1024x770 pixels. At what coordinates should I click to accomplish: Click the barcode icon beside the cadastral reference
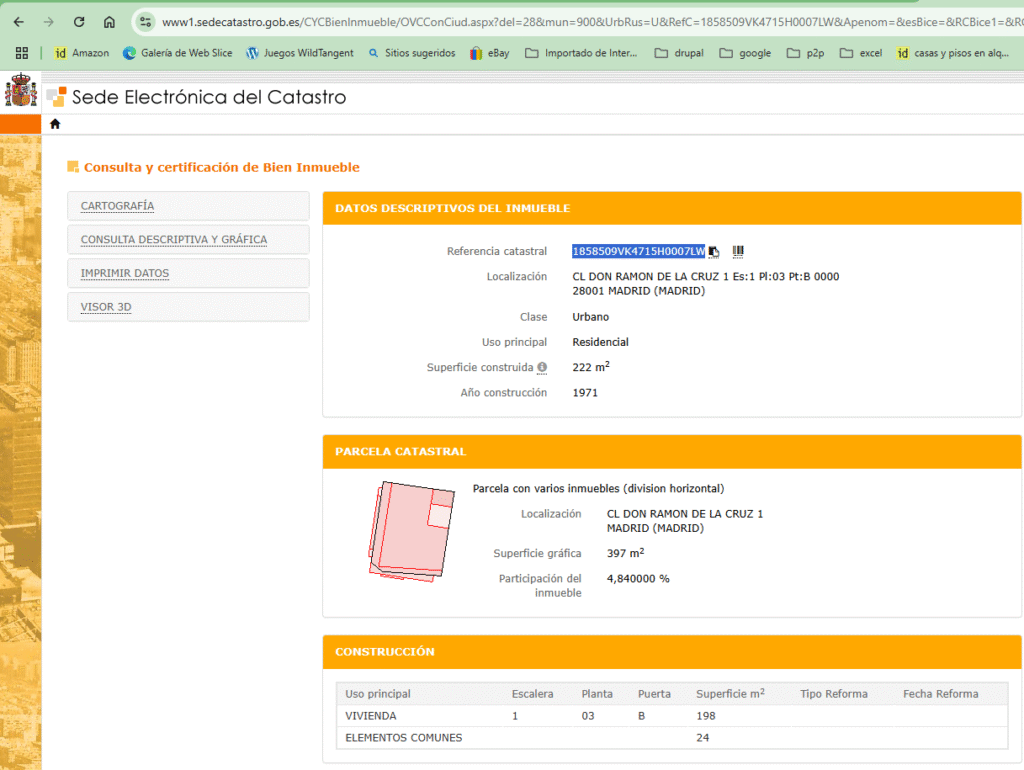pyautogui.click(x=738, y=251)
